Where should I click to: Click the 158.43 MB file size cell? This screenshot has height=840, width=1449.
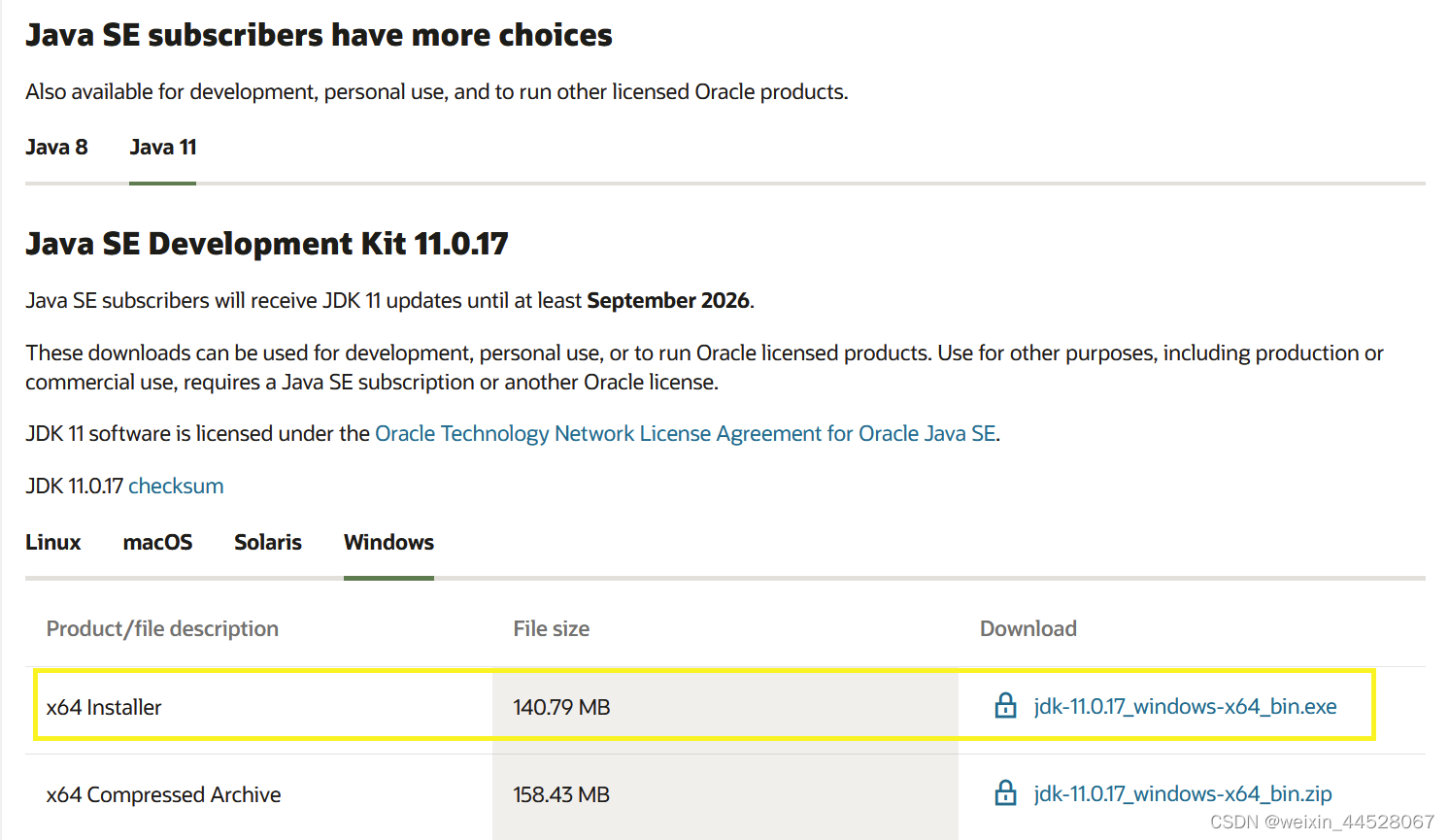tap(561, 795)
